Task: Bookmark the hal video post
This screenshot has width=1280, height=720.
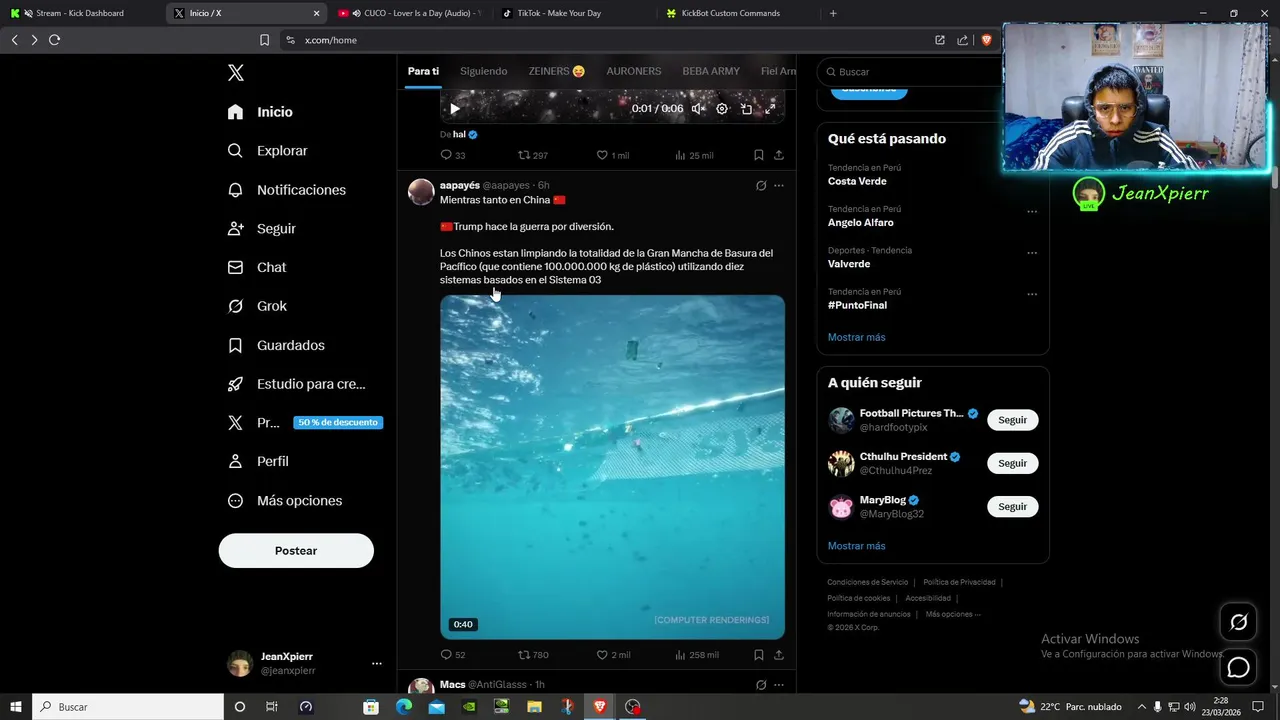Action: (x=759, y=155)
